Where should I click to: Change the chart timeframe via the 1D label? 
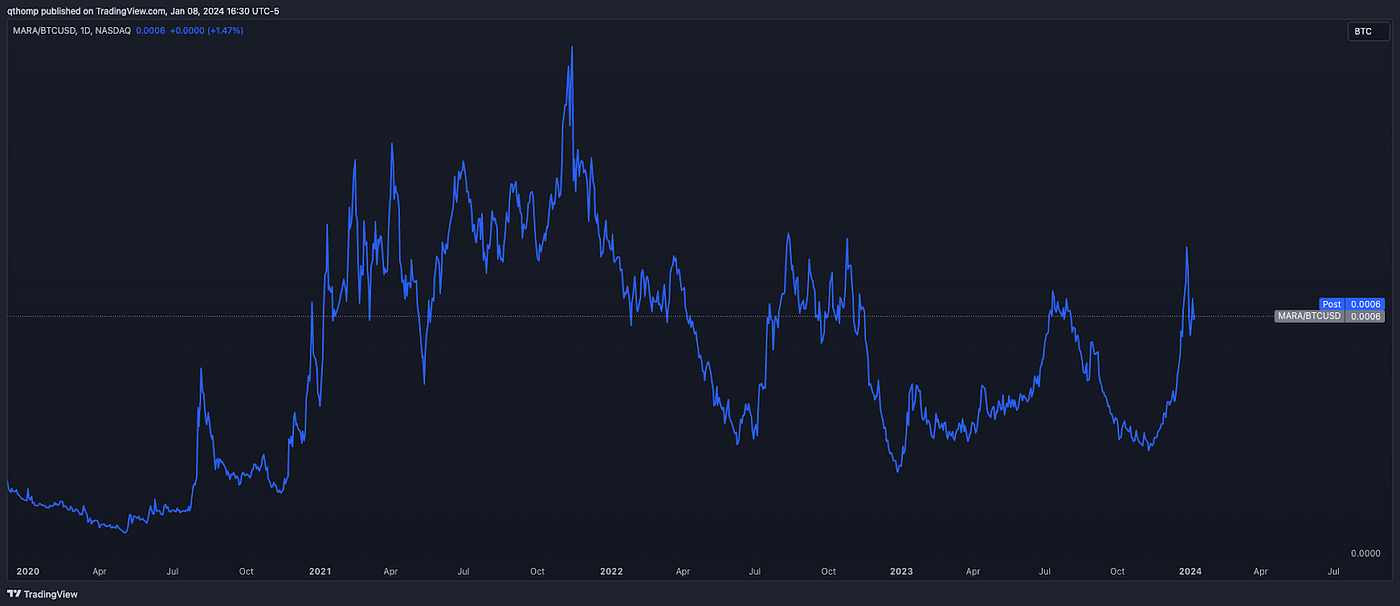click(x=85, y=31)
